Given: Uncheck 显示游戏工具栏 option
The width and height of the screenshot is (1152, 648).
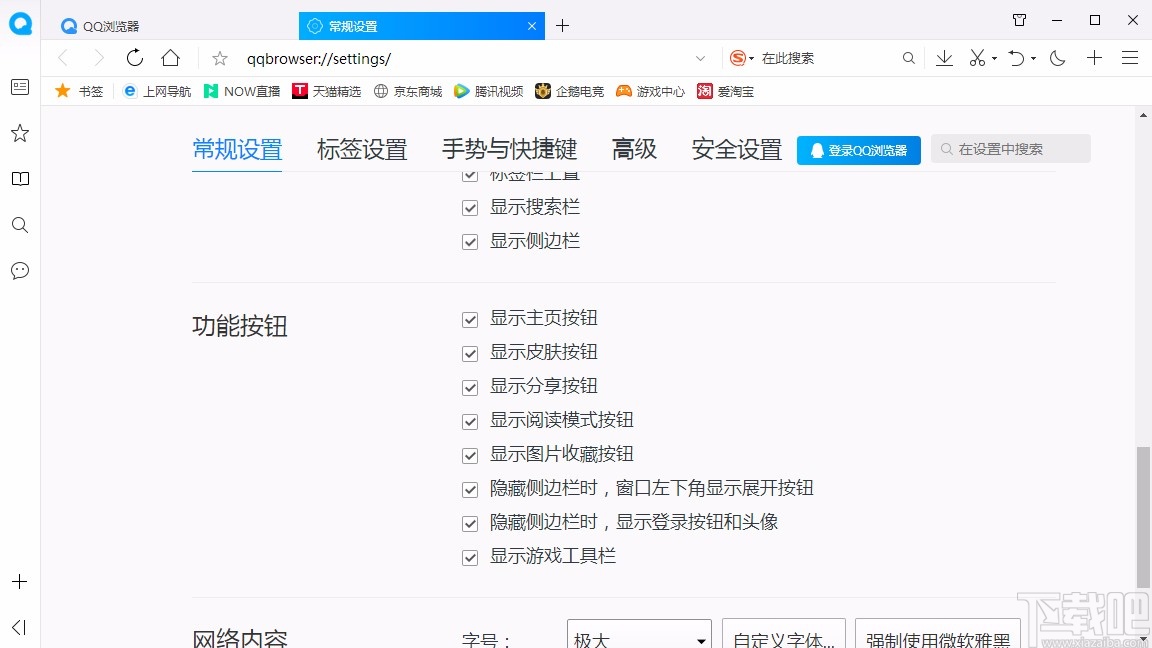Looking at the screenshot, I should click(469, 557).
